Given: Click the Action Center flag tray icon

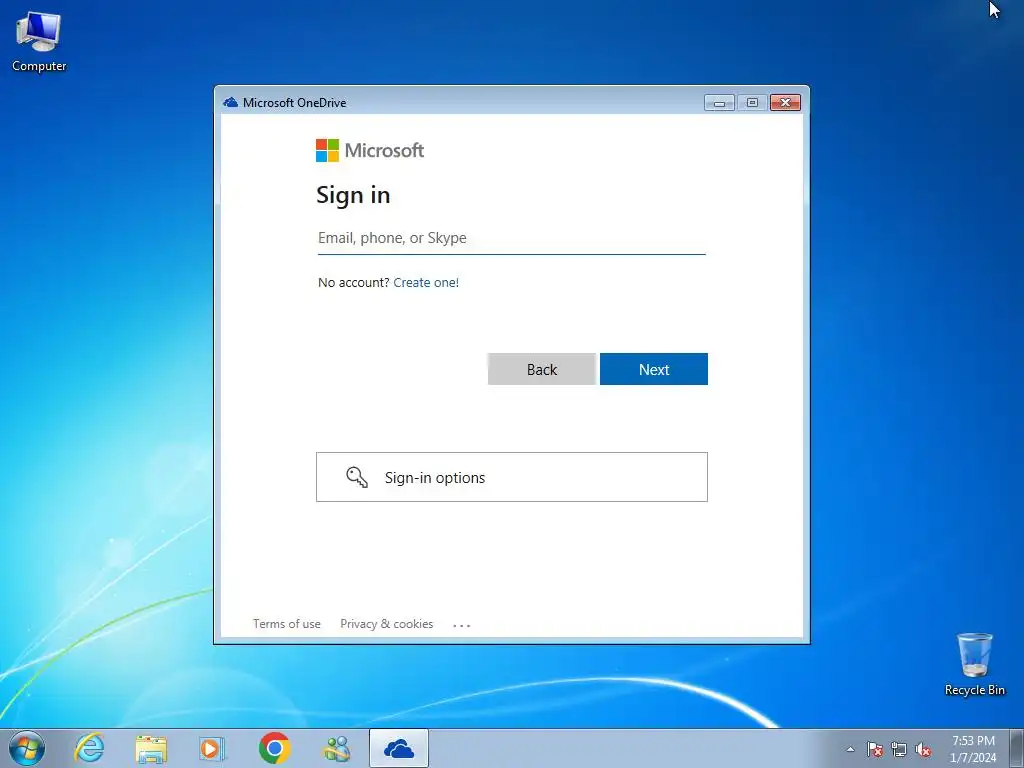Looking at the screenshot, I should (874, 749).
